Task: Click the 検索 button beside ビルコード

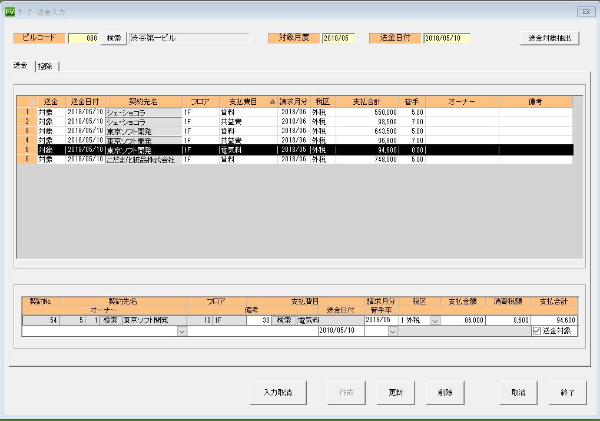Action: 114,38
